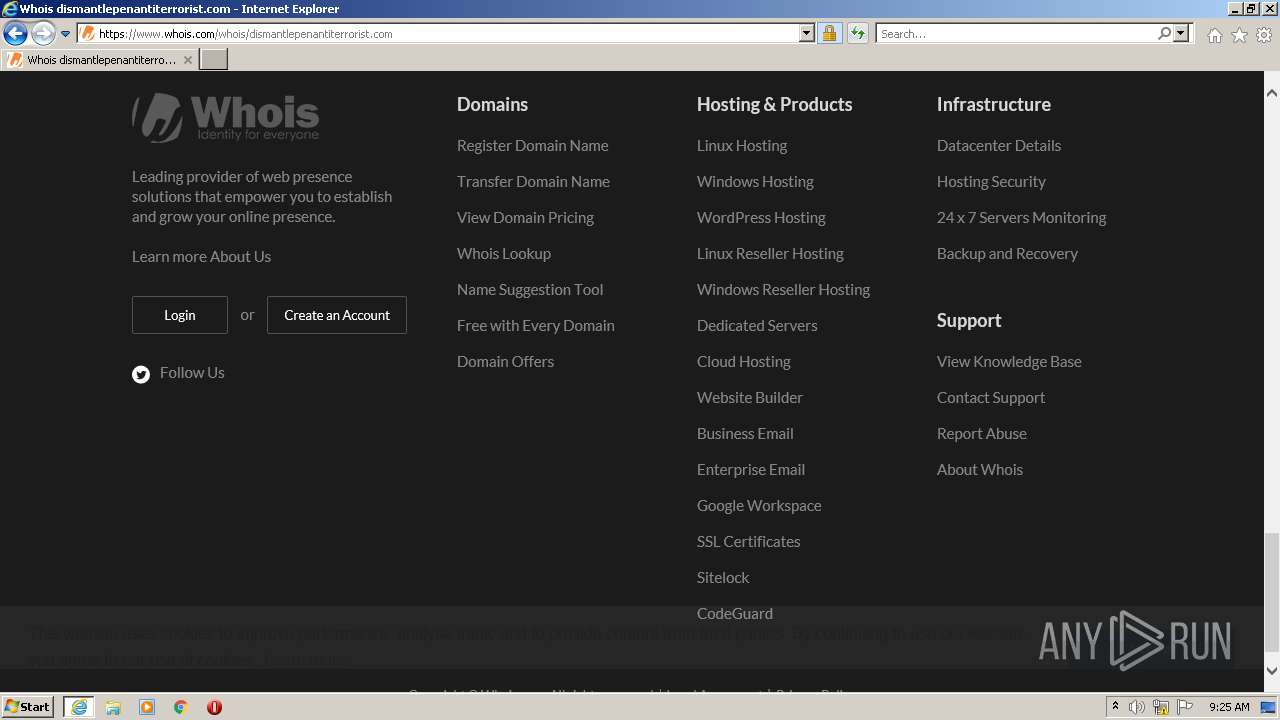Open Report Abuse link
This screenshot has height=720, width=1280.
(982, 433)
